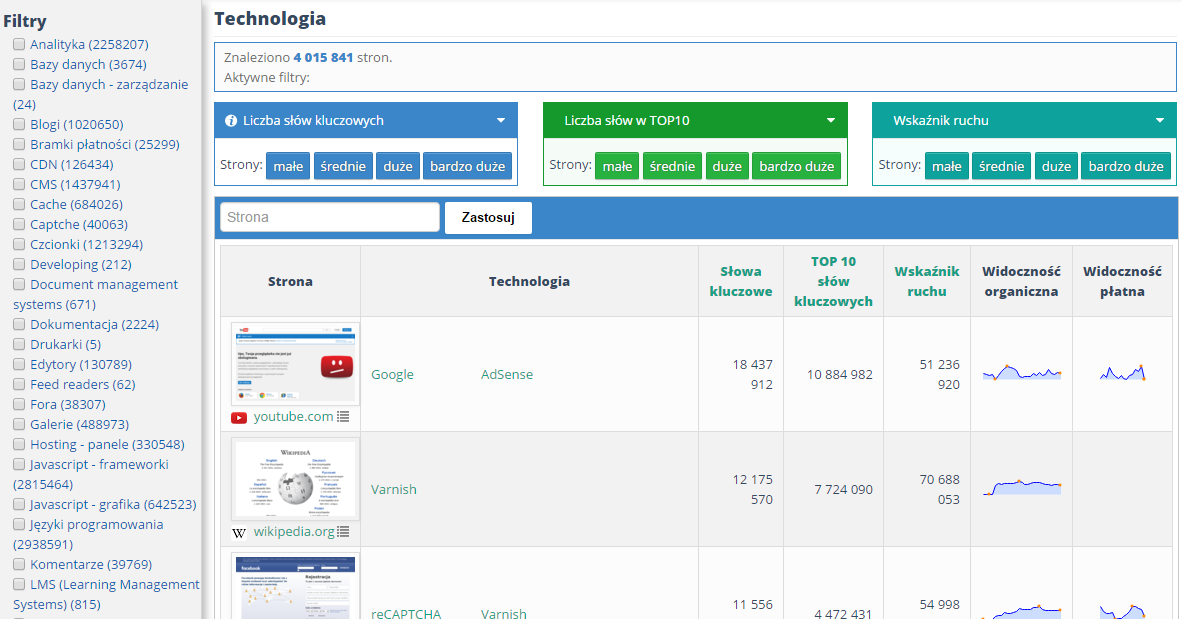Viewport: 1182px width, 619px height.
Task: Open the youtube.com page thumbnail
Action: point(296,364)
